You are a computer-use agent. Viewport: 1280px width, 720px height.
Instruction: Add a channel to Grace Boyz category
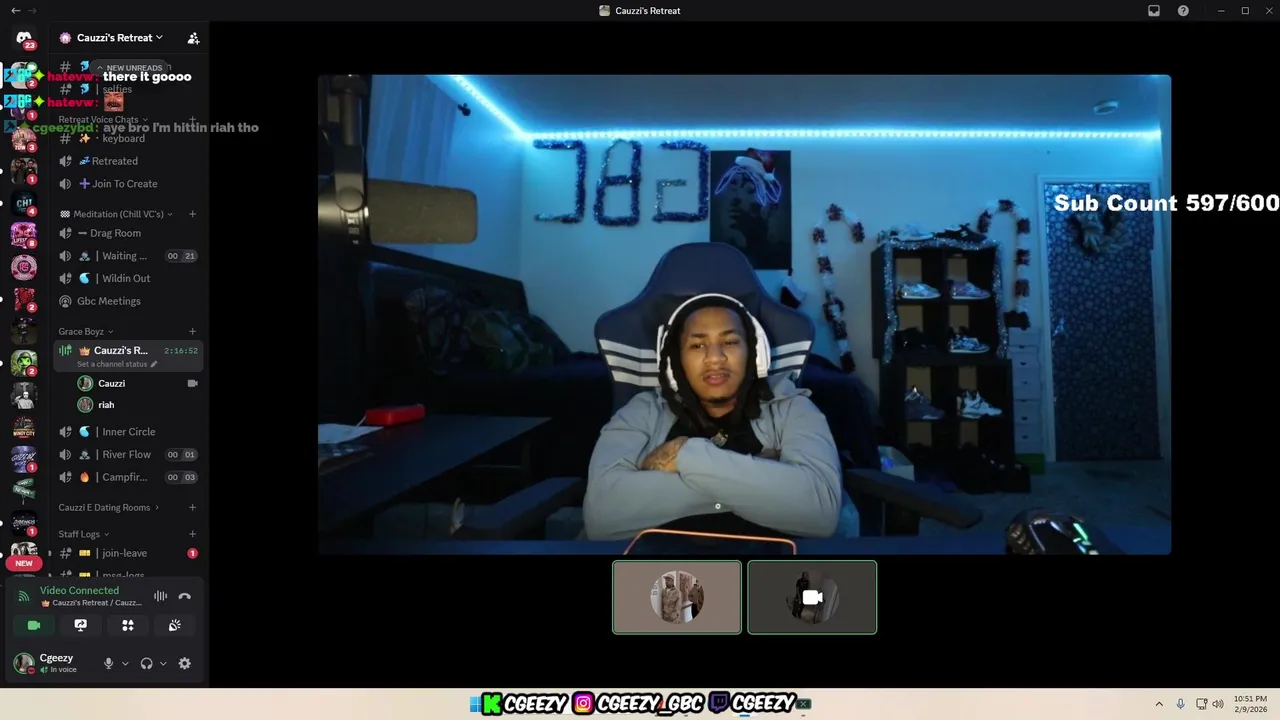(193, 332)
